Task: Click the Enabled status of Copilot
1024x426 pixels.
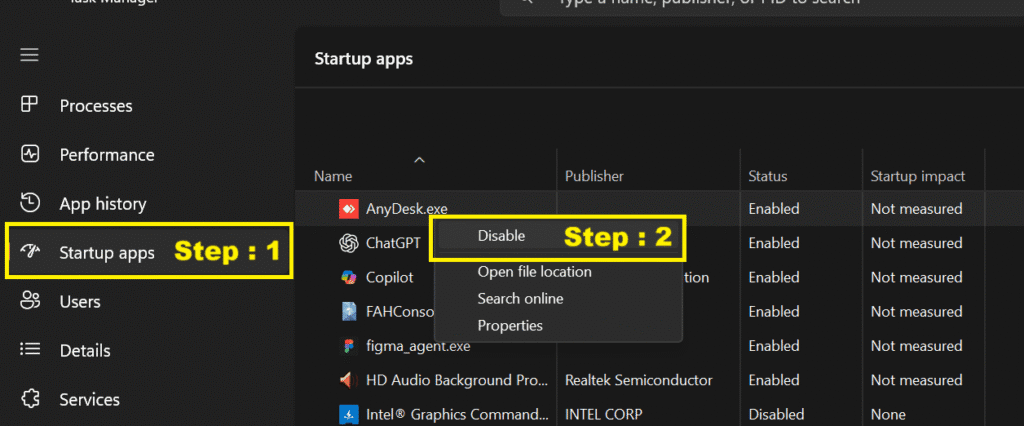Action: (x=774, y=277)
